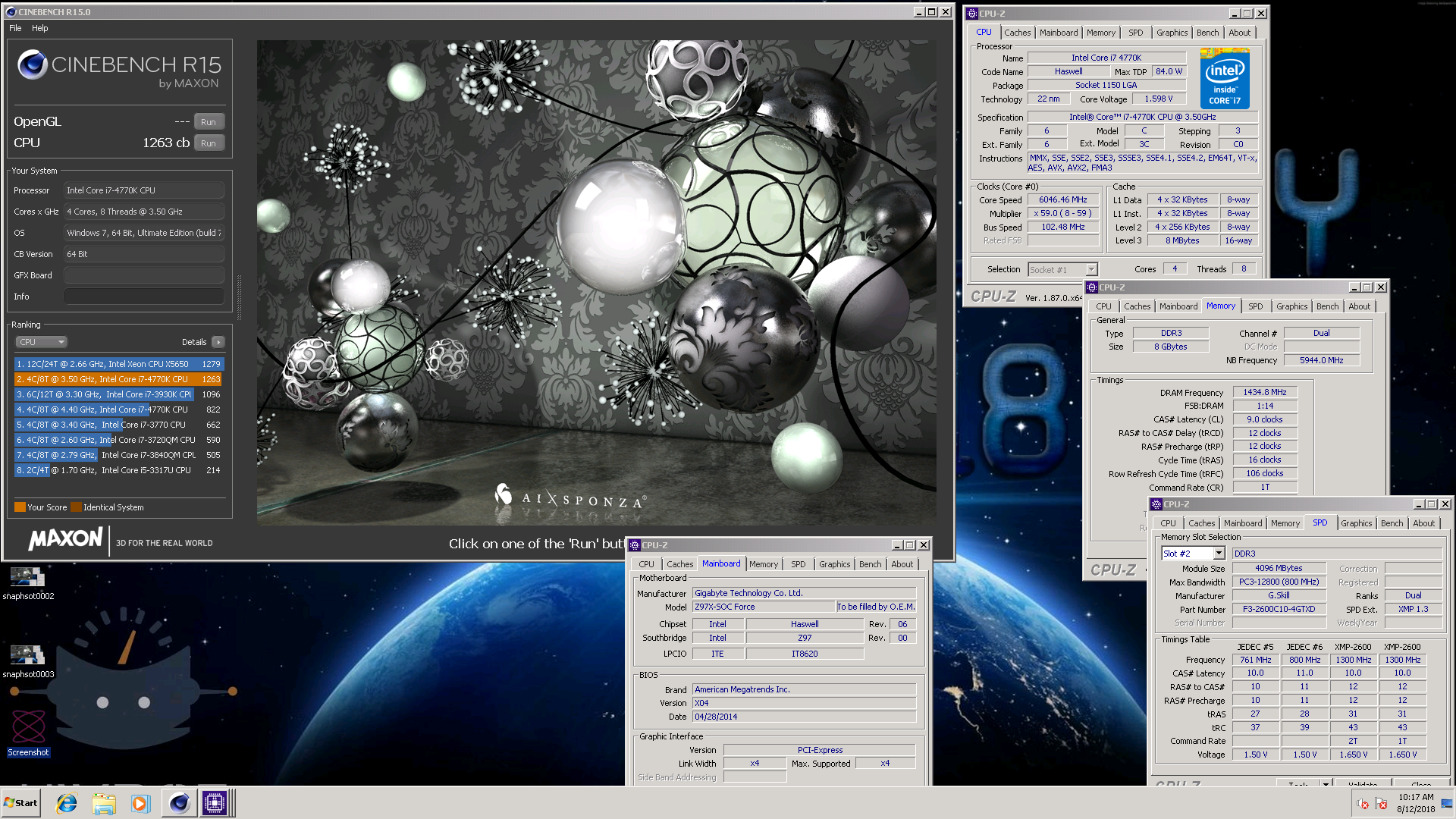Click the GFX Board field
The image size is (1456, 819).
(144, 275)
